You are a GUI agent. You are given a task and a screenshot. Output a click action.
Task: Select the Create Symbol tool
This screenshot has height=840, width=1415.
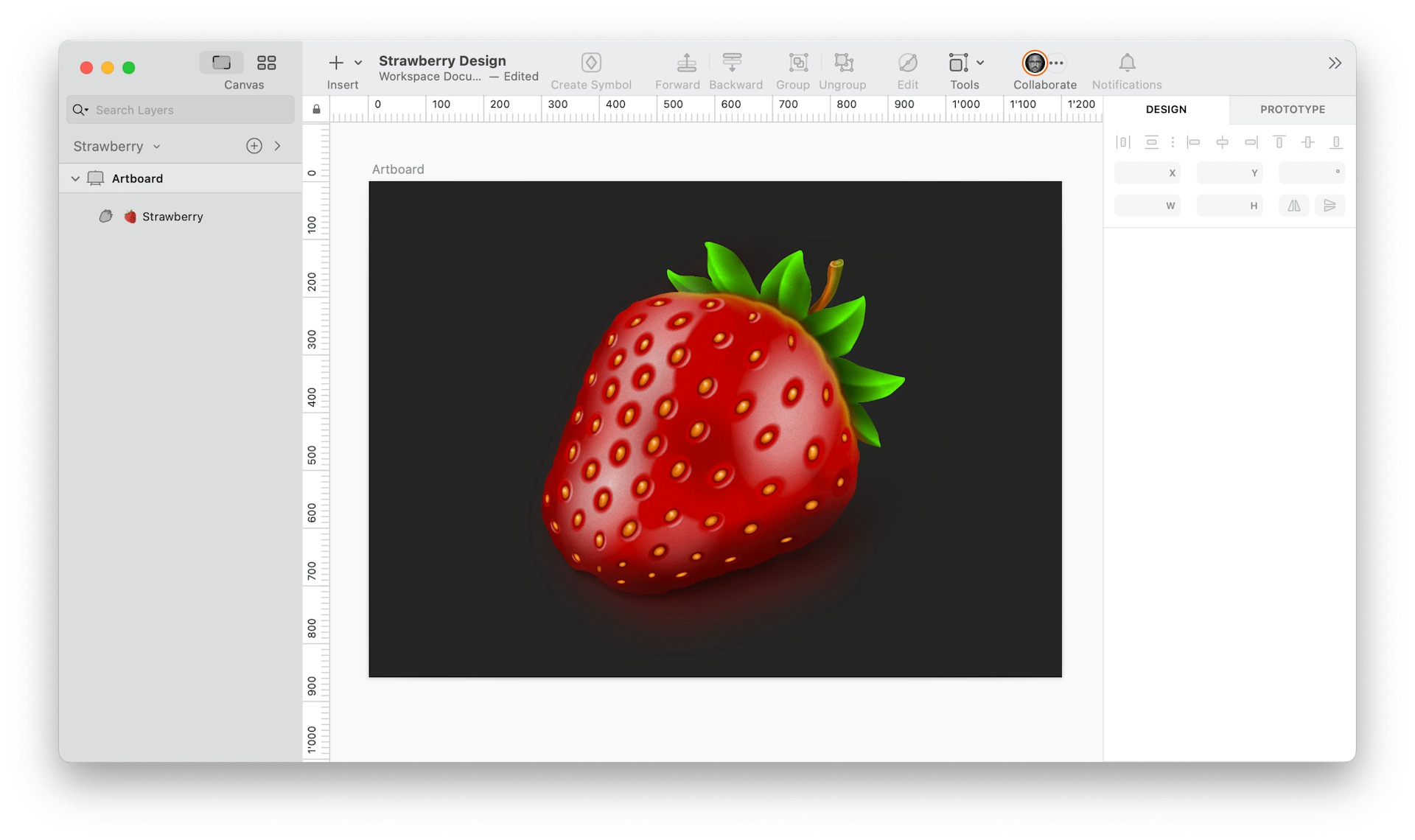pos(590,63)
